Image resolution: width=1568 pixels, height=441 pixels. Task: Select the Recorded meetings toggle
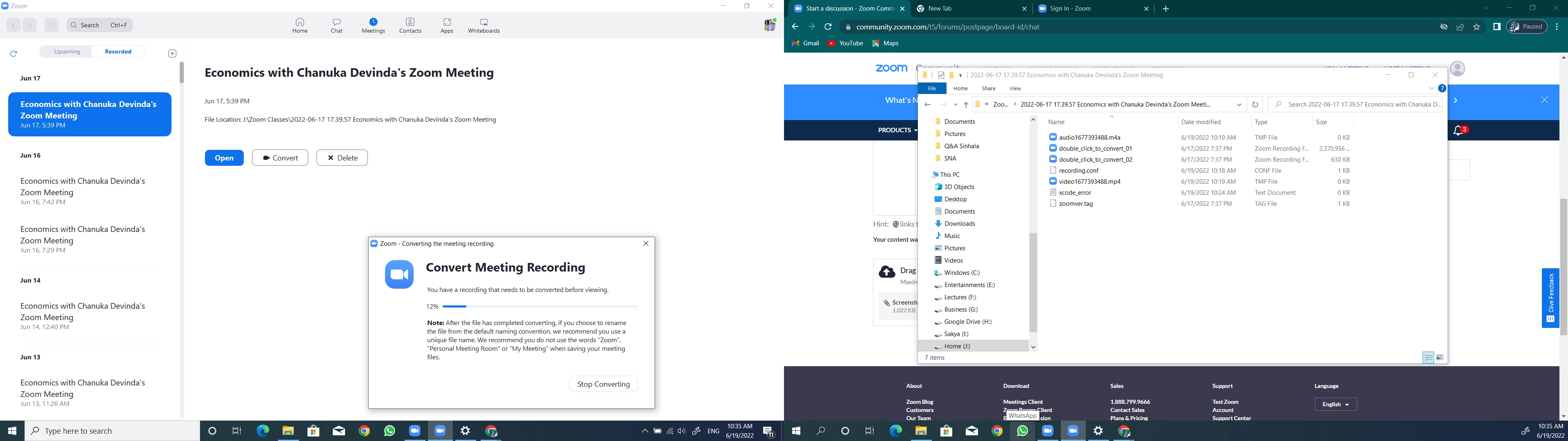[x=118, y=52]
